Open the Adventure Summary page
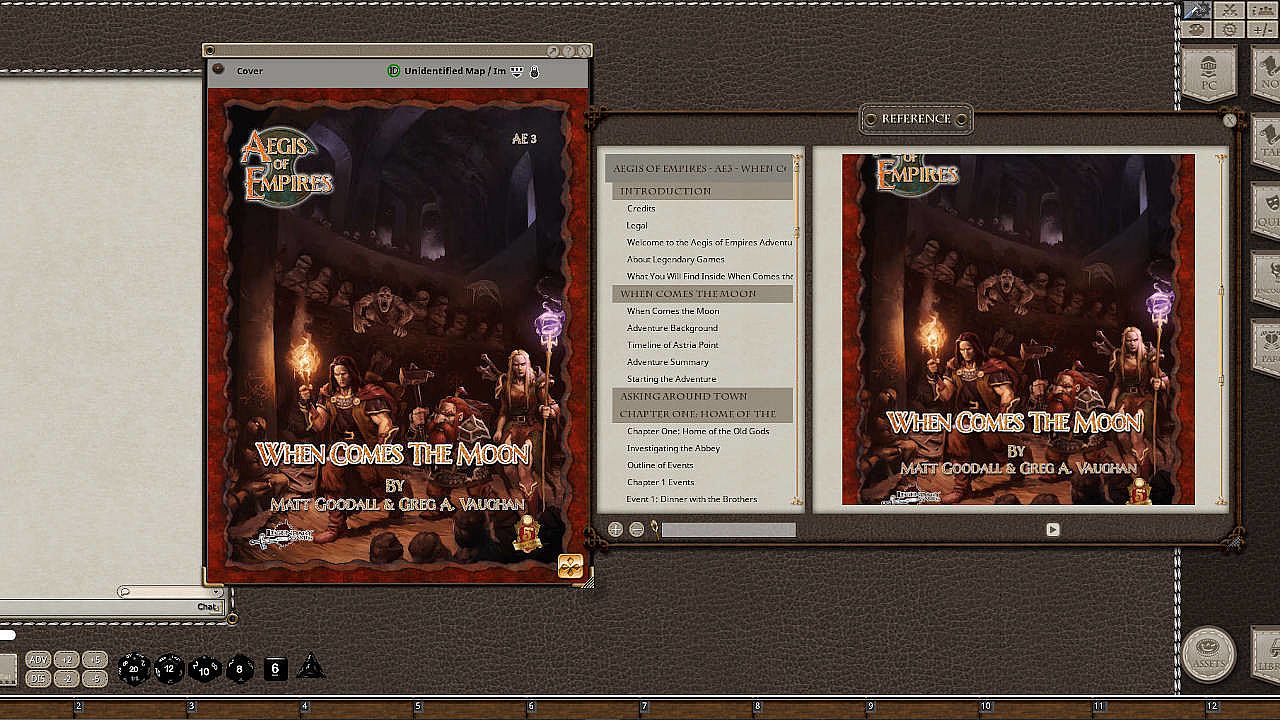The height and width of the screenshot is (720, 1280). [668, 362]
